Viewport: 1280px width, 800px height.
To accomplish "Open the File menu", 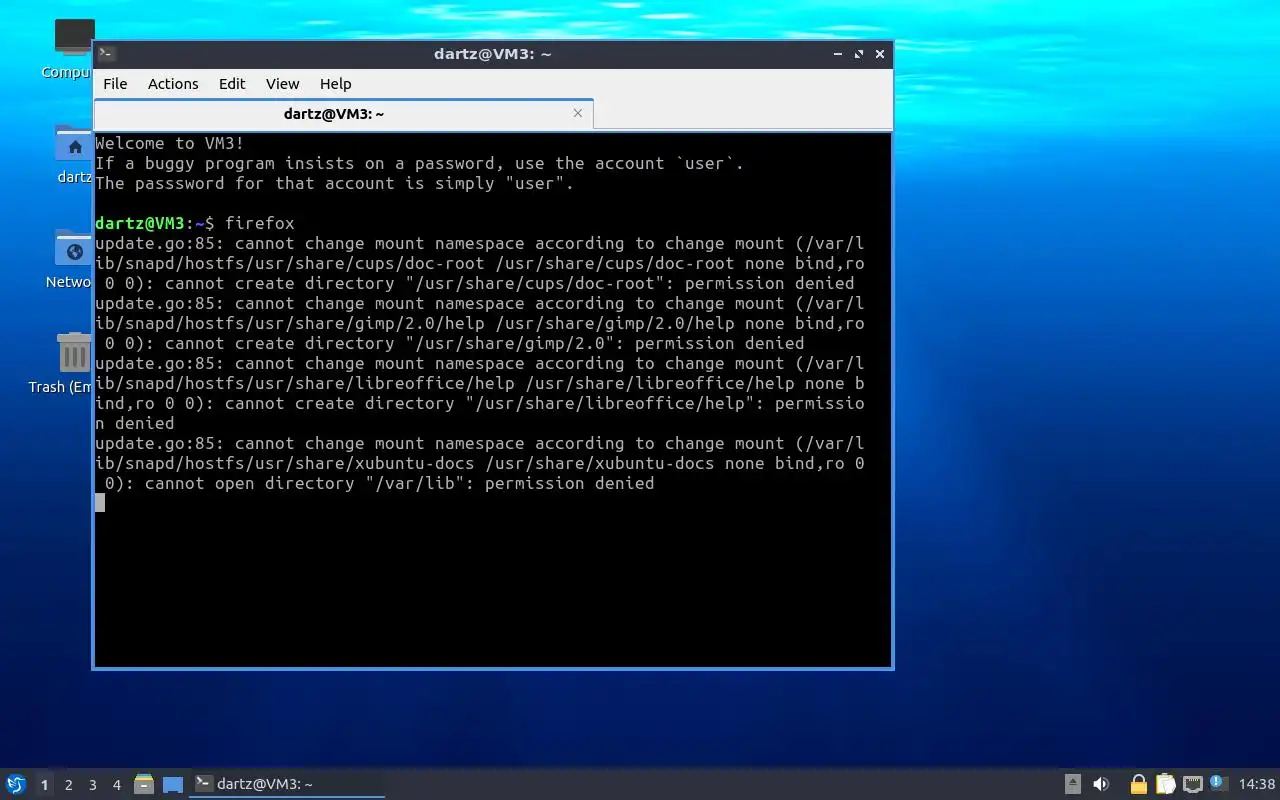I will tap(115, 84).
